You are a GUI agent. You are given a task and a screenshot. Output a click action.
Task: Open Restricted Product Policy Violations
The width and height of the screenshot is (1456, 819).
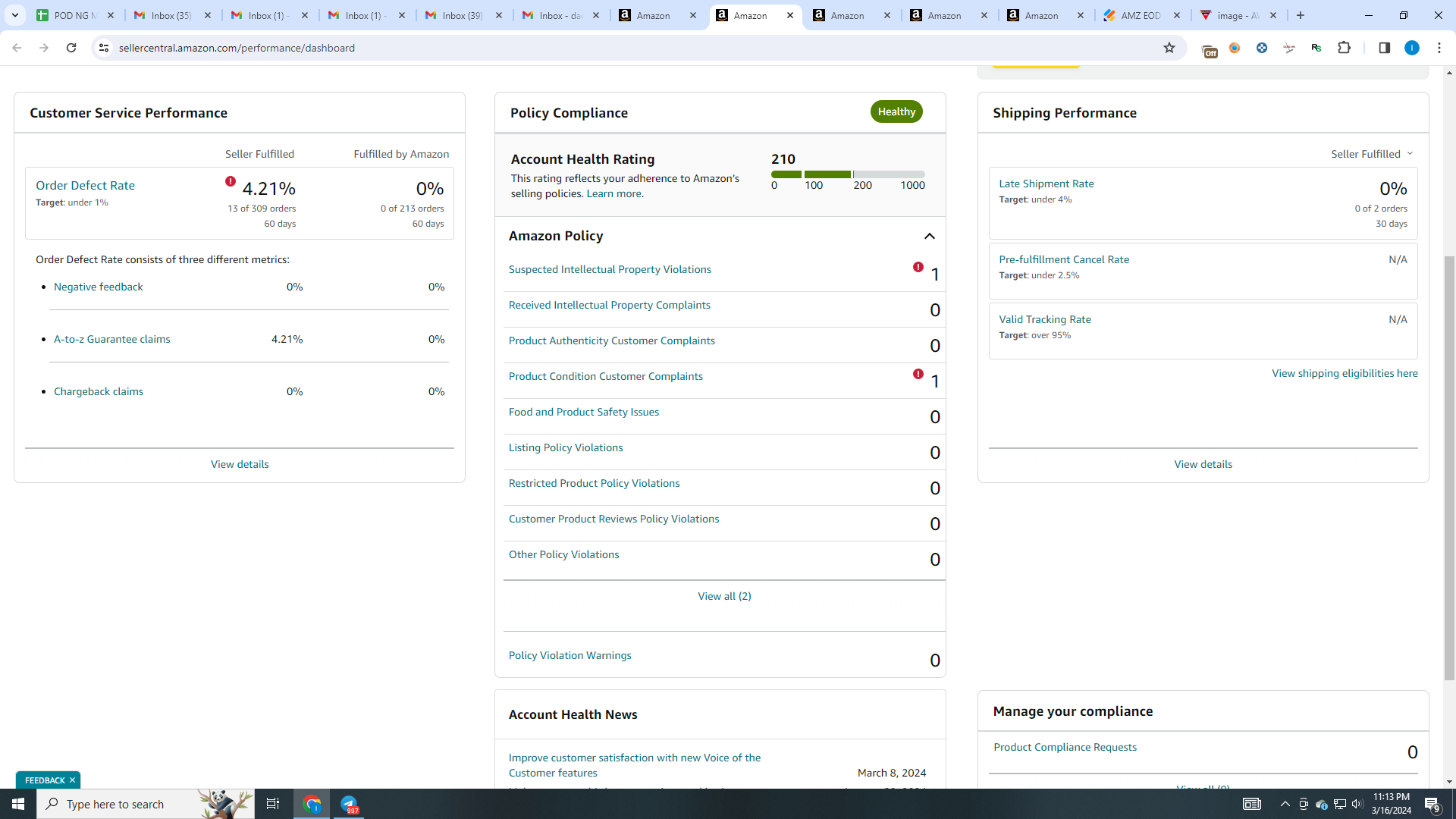[x=595, y=483]
